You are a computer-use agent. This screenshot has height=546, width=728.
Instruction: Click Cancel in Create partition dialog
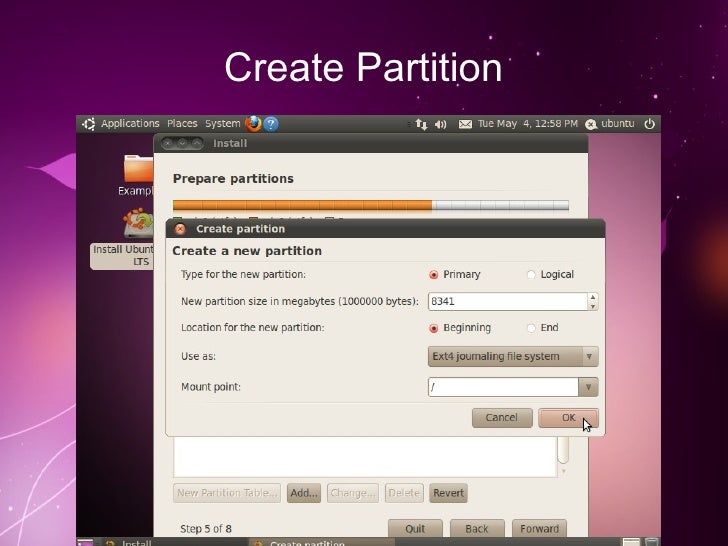click(x=502, y=418)
